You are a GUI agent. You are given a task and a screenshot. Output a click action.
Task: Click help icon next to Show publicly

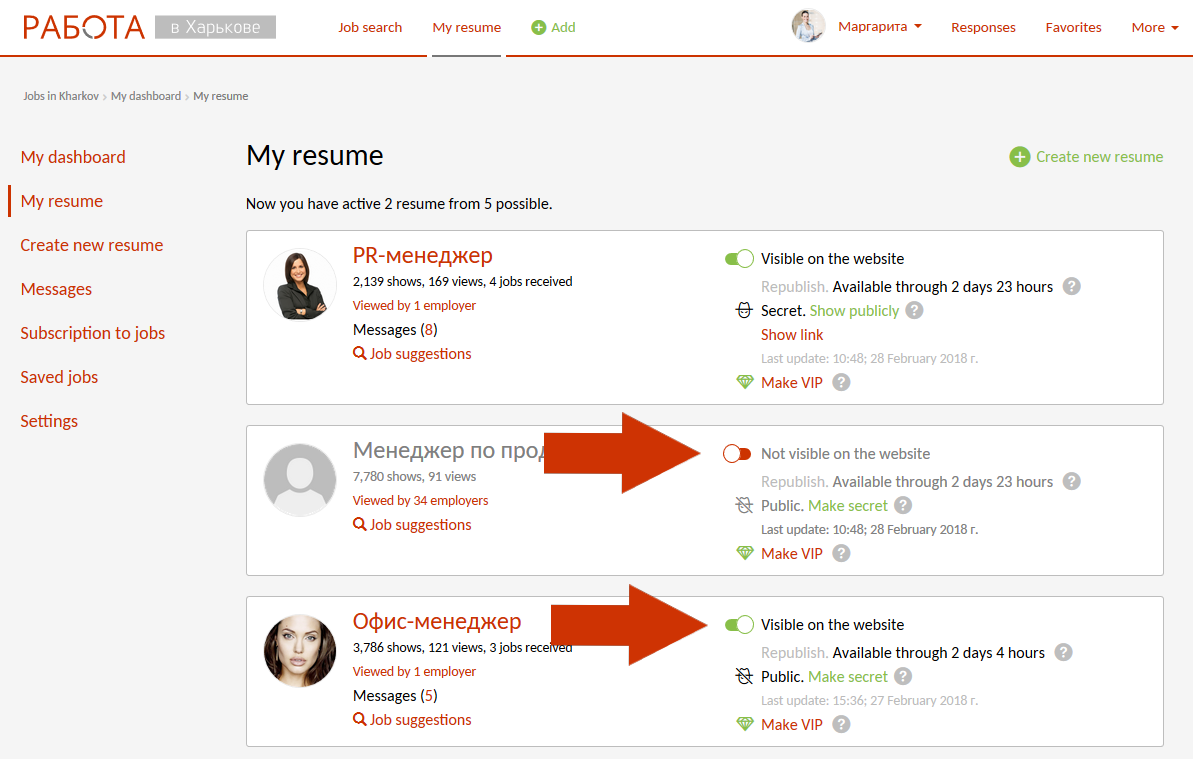914,311
